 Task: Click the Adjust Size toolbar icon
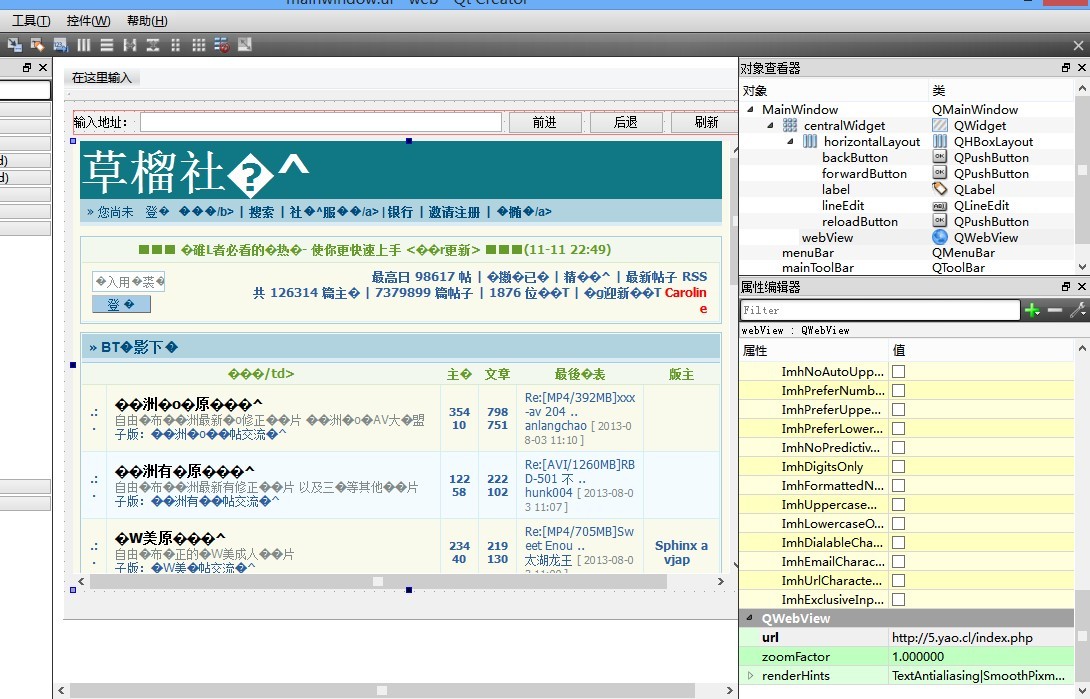coord(245,44)
